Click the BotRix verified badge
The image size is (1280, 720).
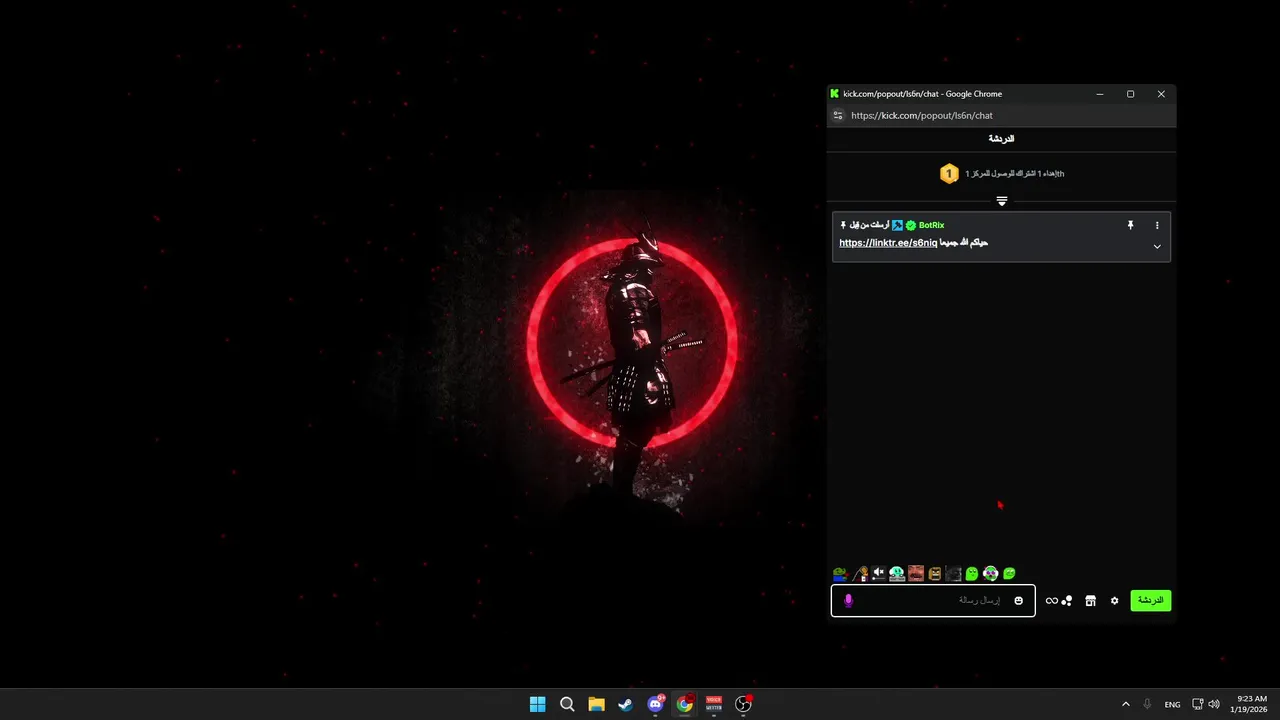click(911, 225)
